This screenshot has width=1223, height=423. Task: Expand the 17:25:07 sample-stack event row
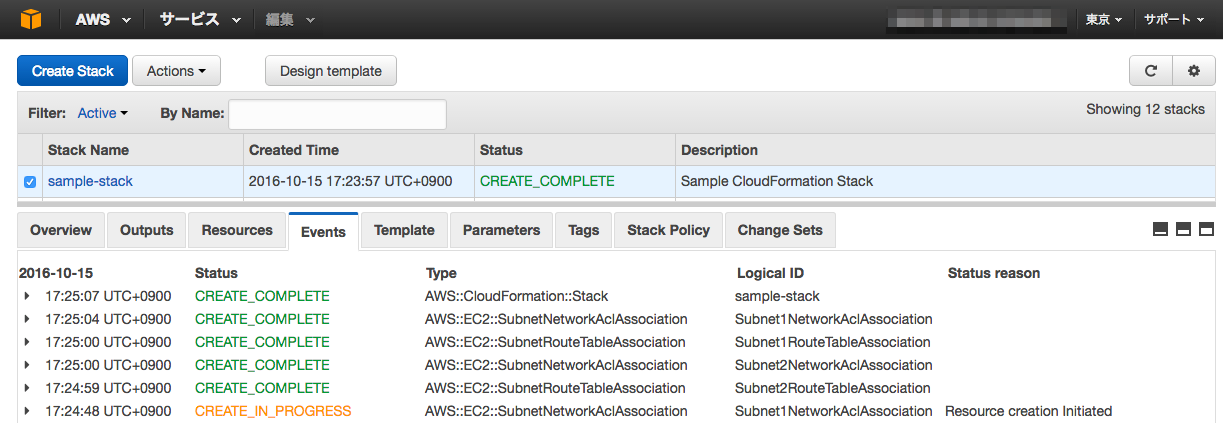pyautogui.click(x=28, y=296)
